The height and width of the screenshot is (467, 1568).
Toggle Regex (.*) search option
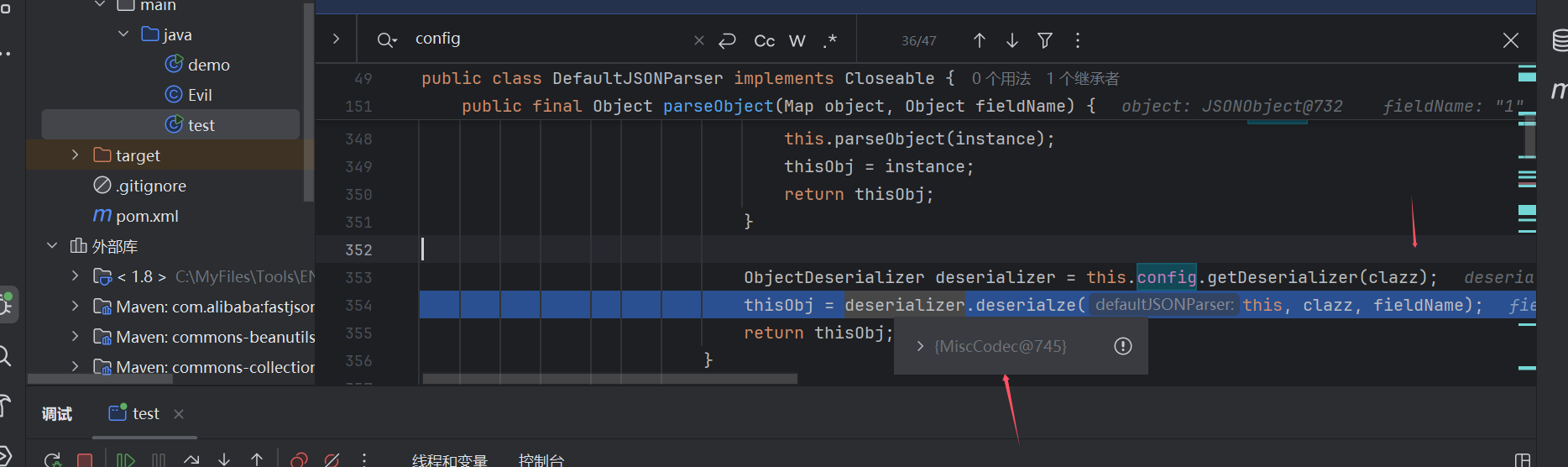pos(830,40)
